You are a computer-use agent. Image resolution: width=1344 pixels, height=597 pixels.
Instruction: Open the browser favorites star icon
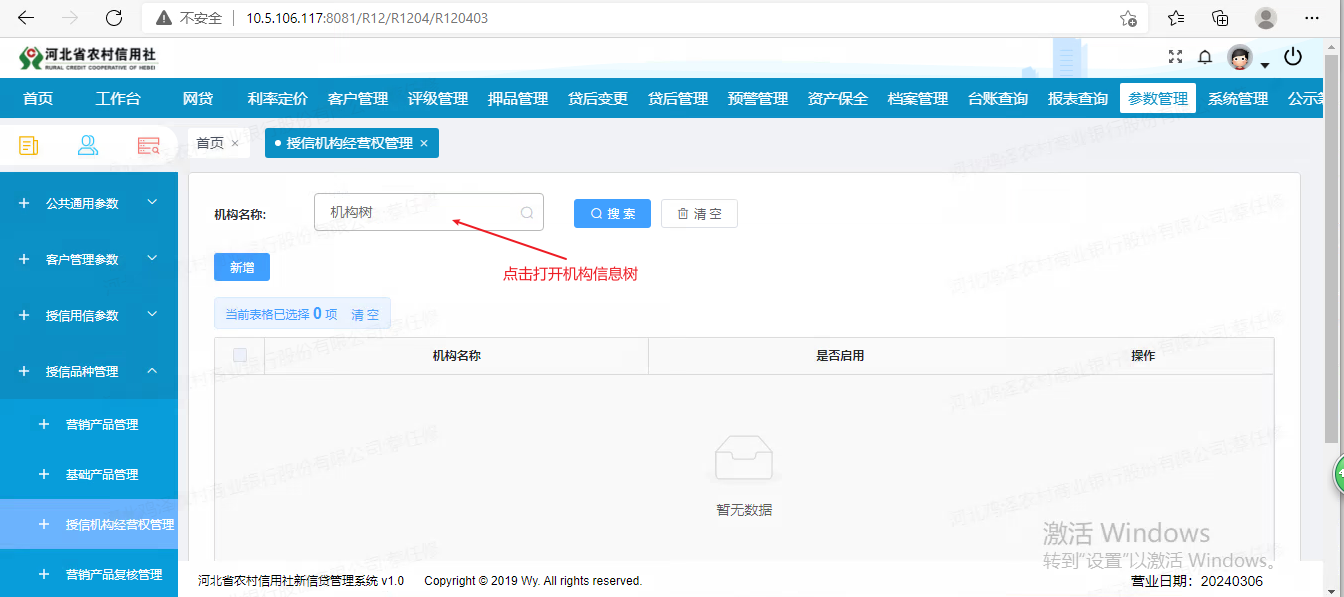(x=1175, y=17)
